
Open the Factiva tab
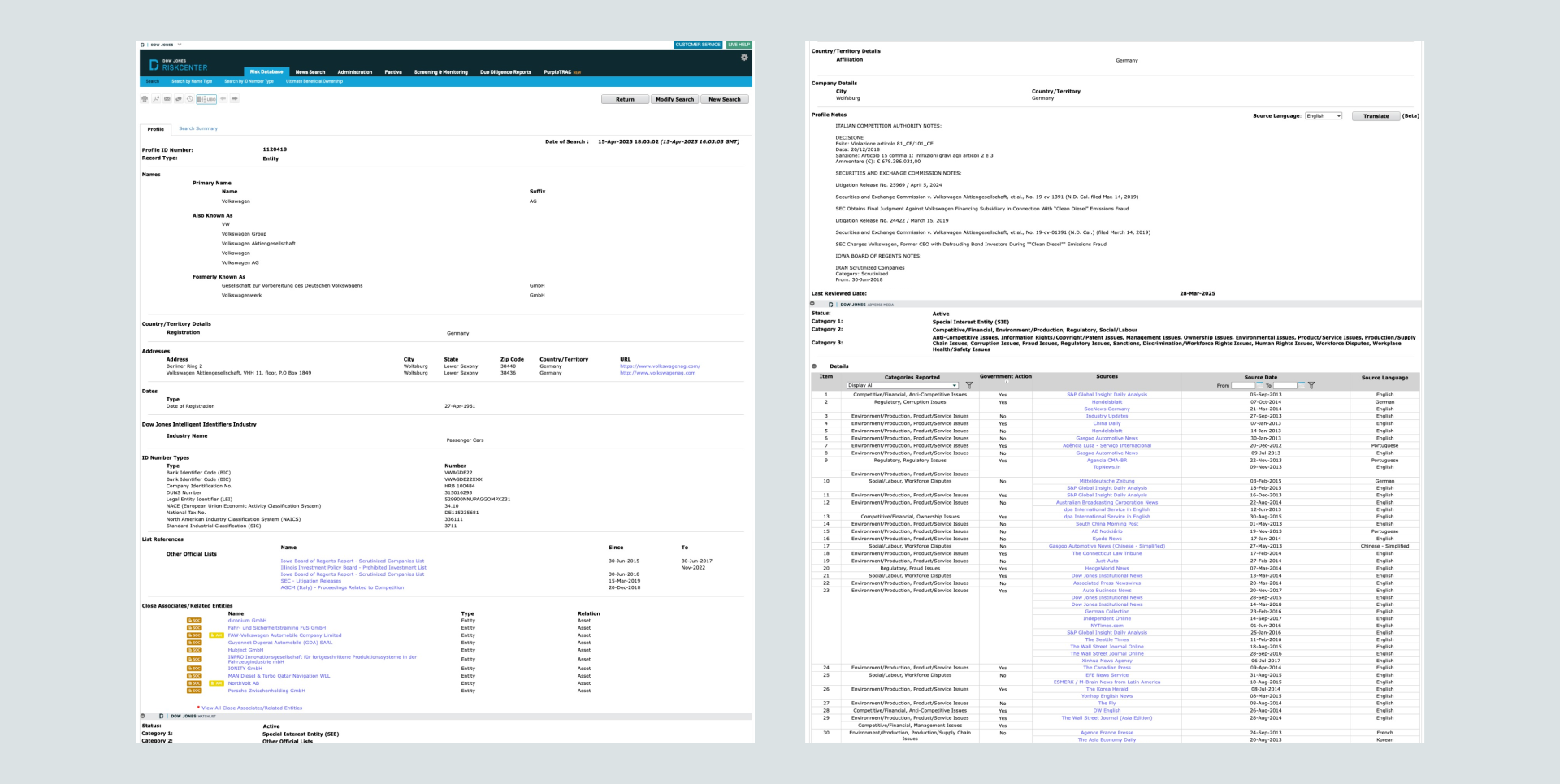[x=393, y=72]
